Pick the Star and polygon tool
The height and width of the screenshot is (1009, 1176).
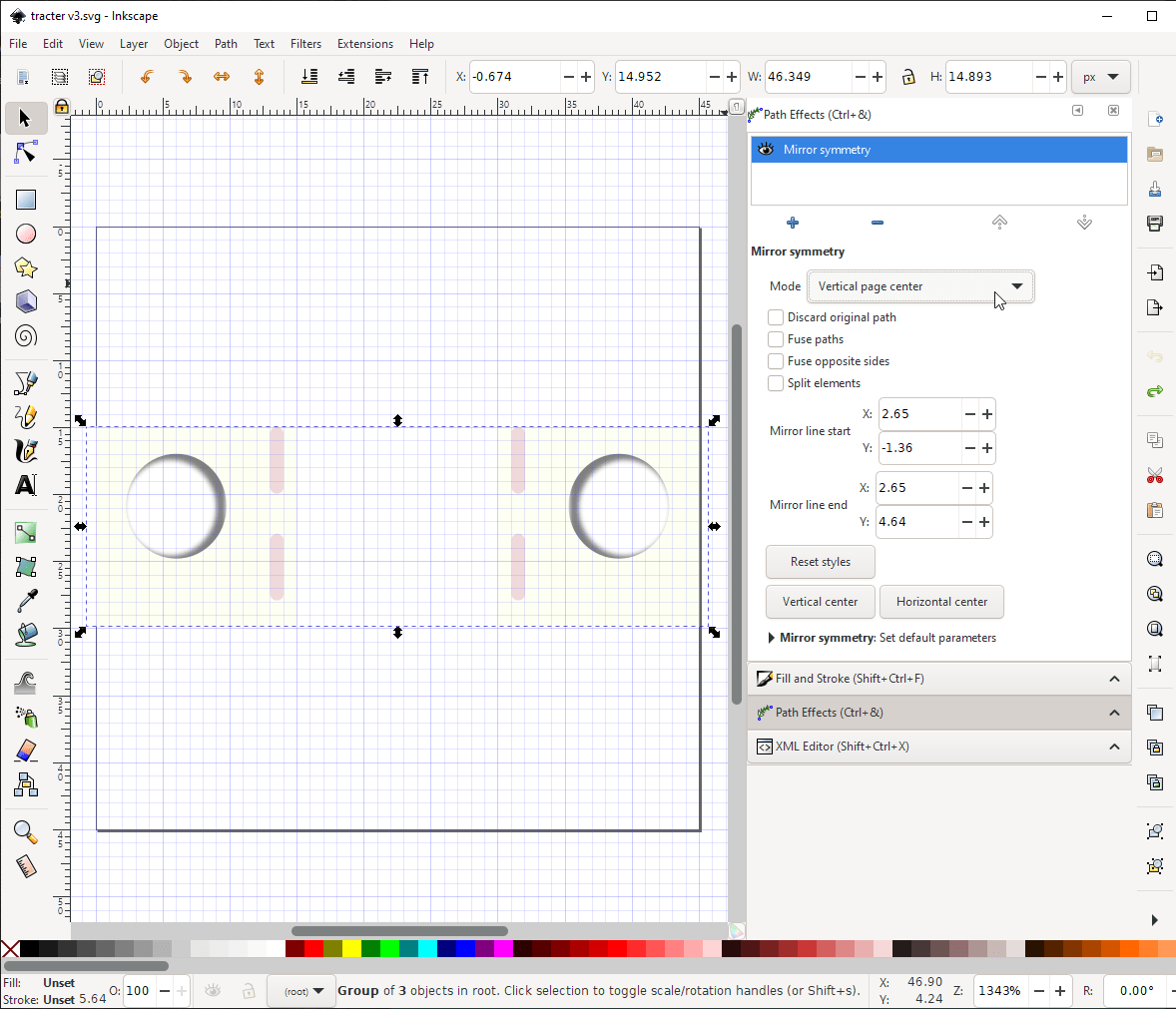pyautogui.click(x=26, y=267)
